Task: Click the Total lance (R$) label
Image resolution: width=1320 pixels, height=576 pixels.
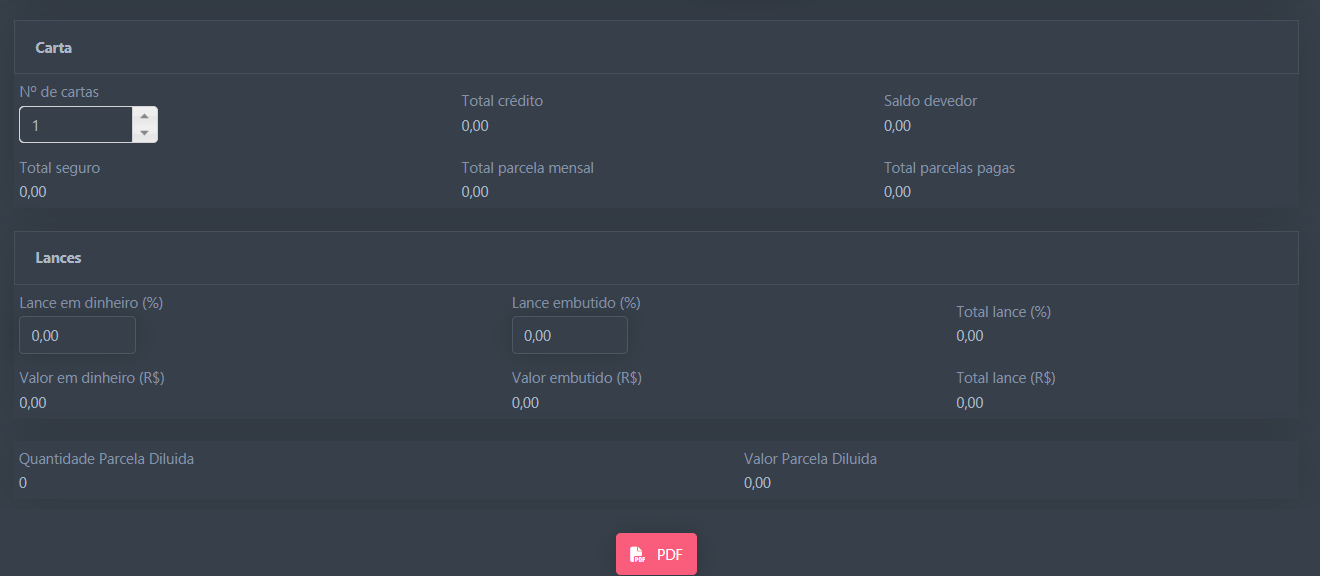Action: pos(1005,378)
